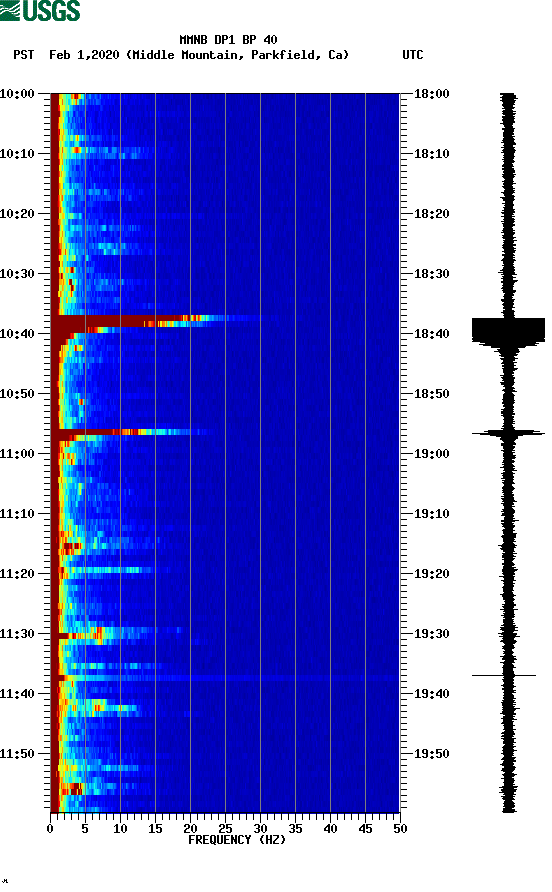Viewport: 552px width, 892px height.
Task: Click the '50' frequency axis tick label
Action: click(x=400, y=829)
